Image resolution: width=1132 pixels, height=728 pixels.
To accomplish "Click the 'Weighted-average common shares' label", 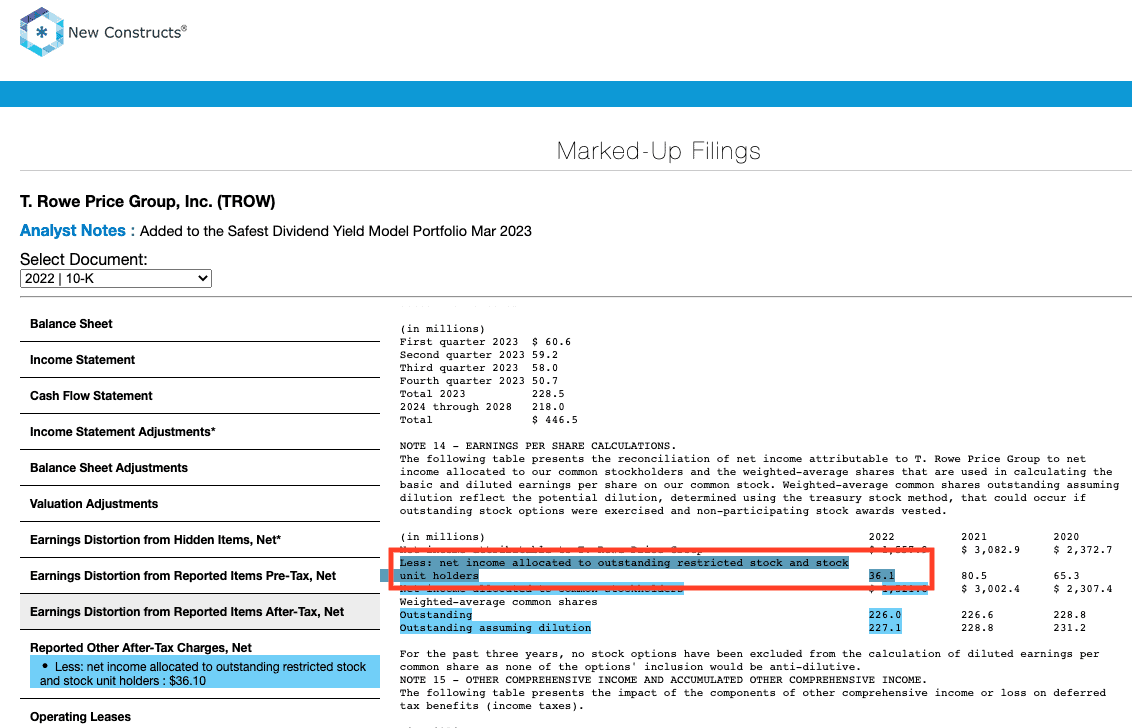I will click(x=498, y=602).
